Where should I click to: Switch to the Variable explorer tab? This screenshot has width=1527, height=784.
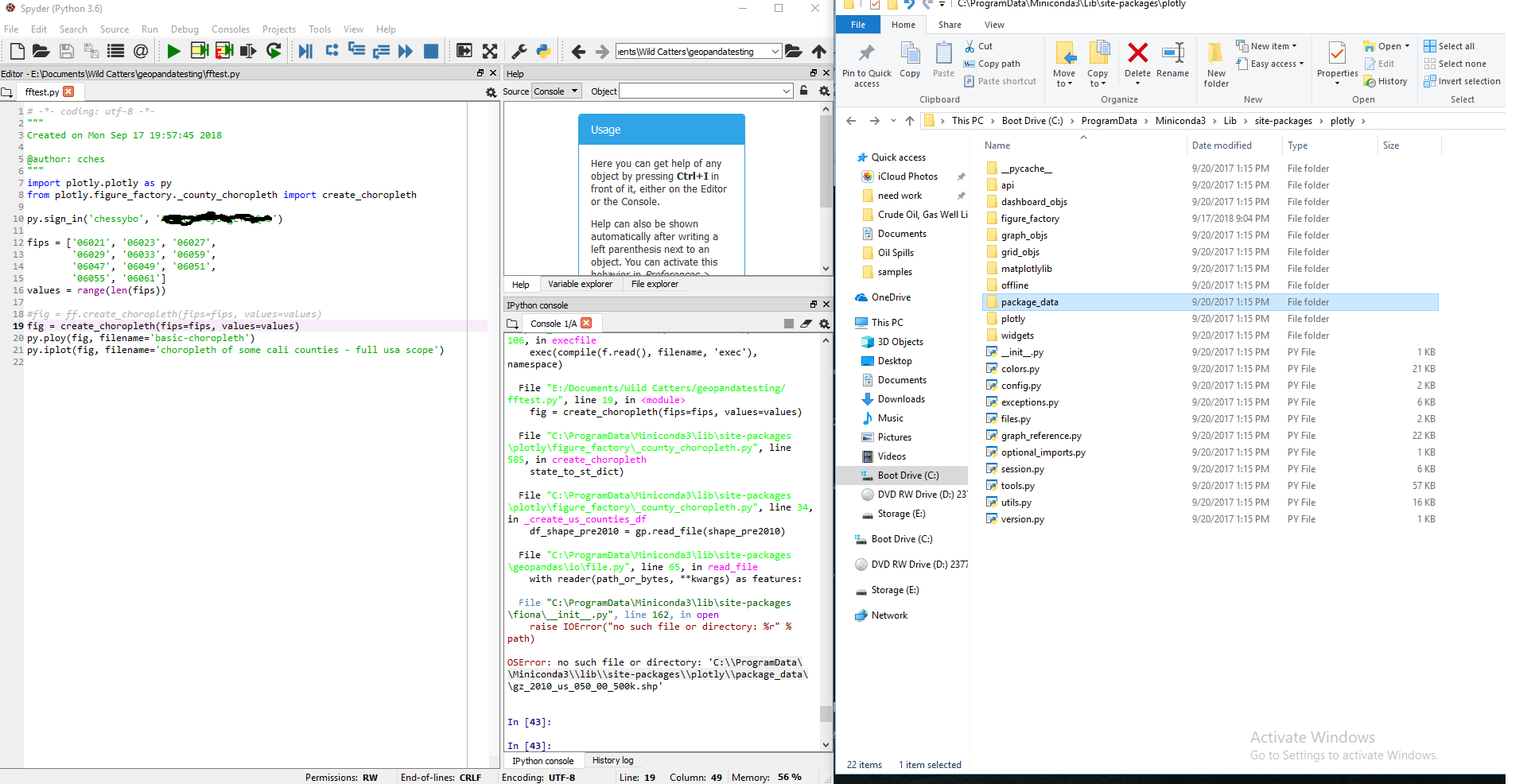point(580,284)
